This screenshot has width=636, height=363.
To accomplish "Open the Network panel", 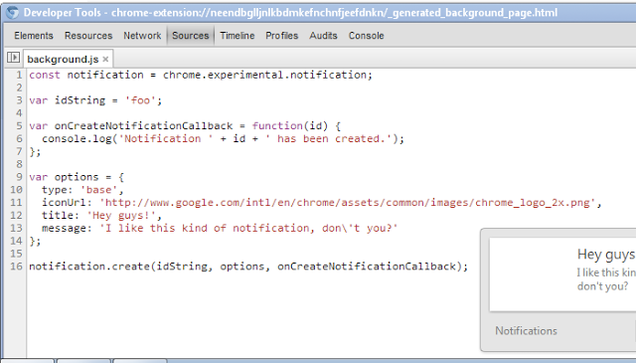I will coord(142,36).
